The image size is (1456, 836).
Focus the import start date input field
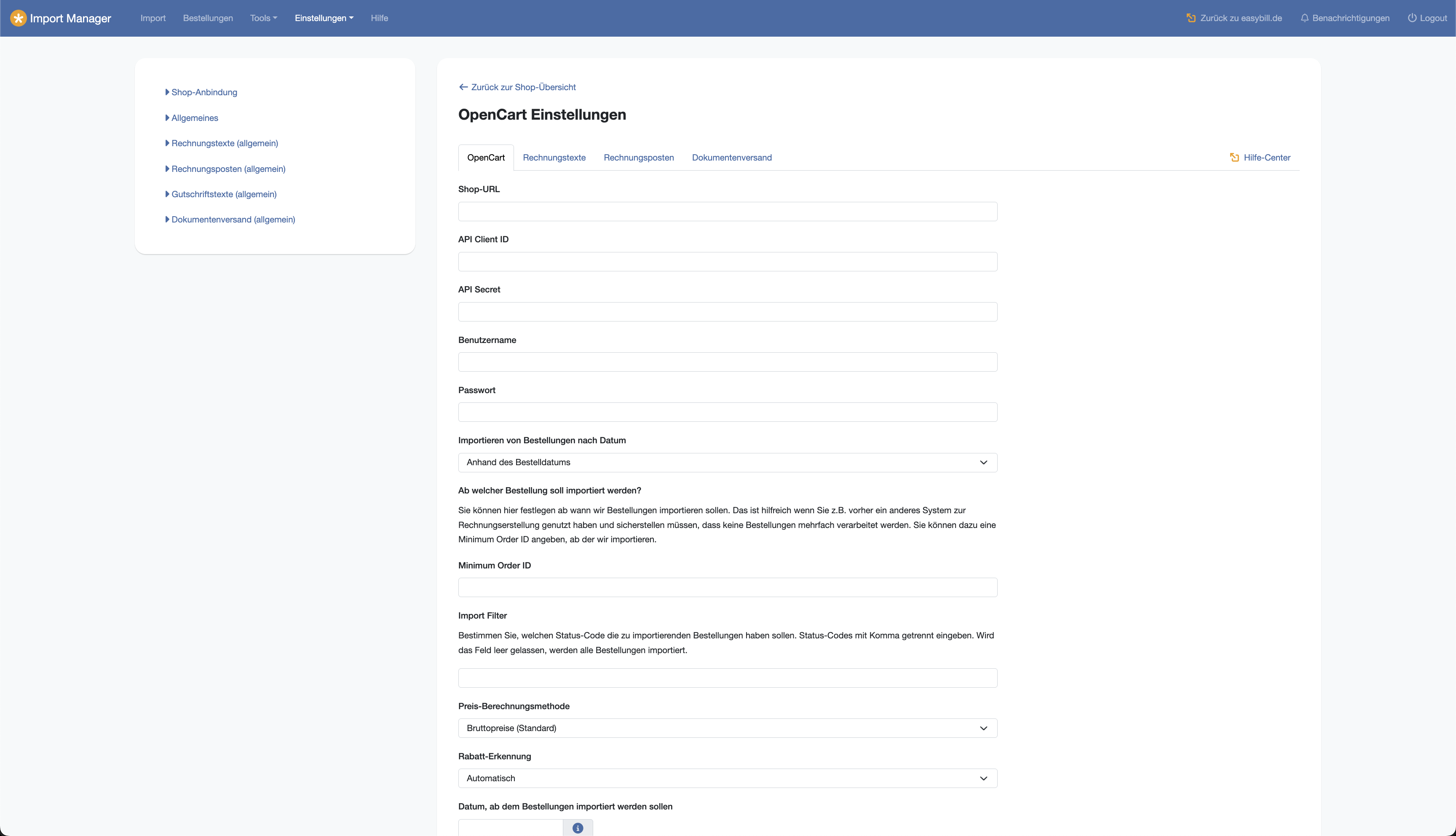tap(510, 828)
